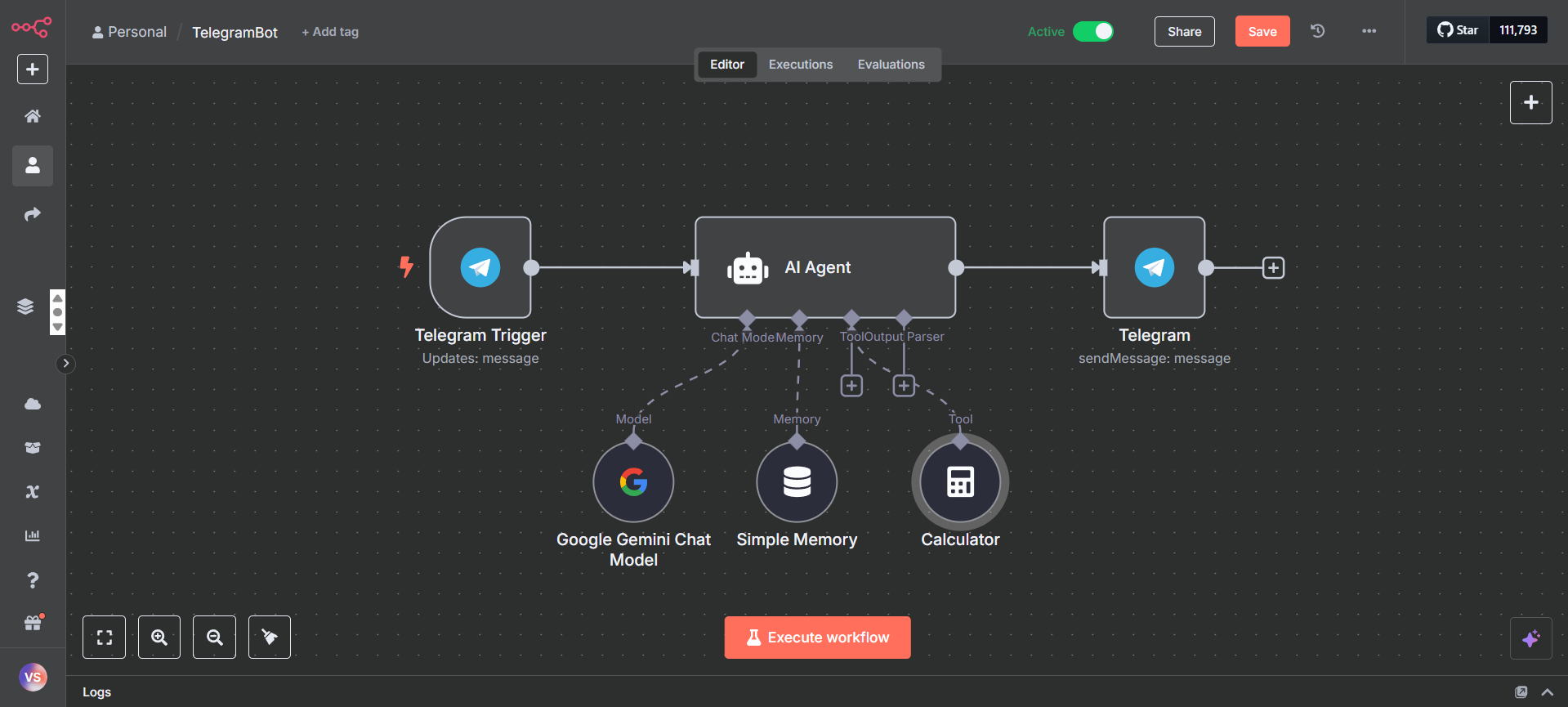Add a node after the Telegram node
1568x707 pixels.
(x=1273, y=267)
